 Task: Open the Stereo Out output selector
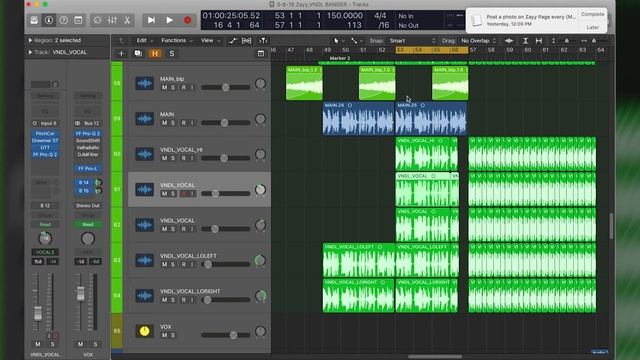tap(88, 205)
